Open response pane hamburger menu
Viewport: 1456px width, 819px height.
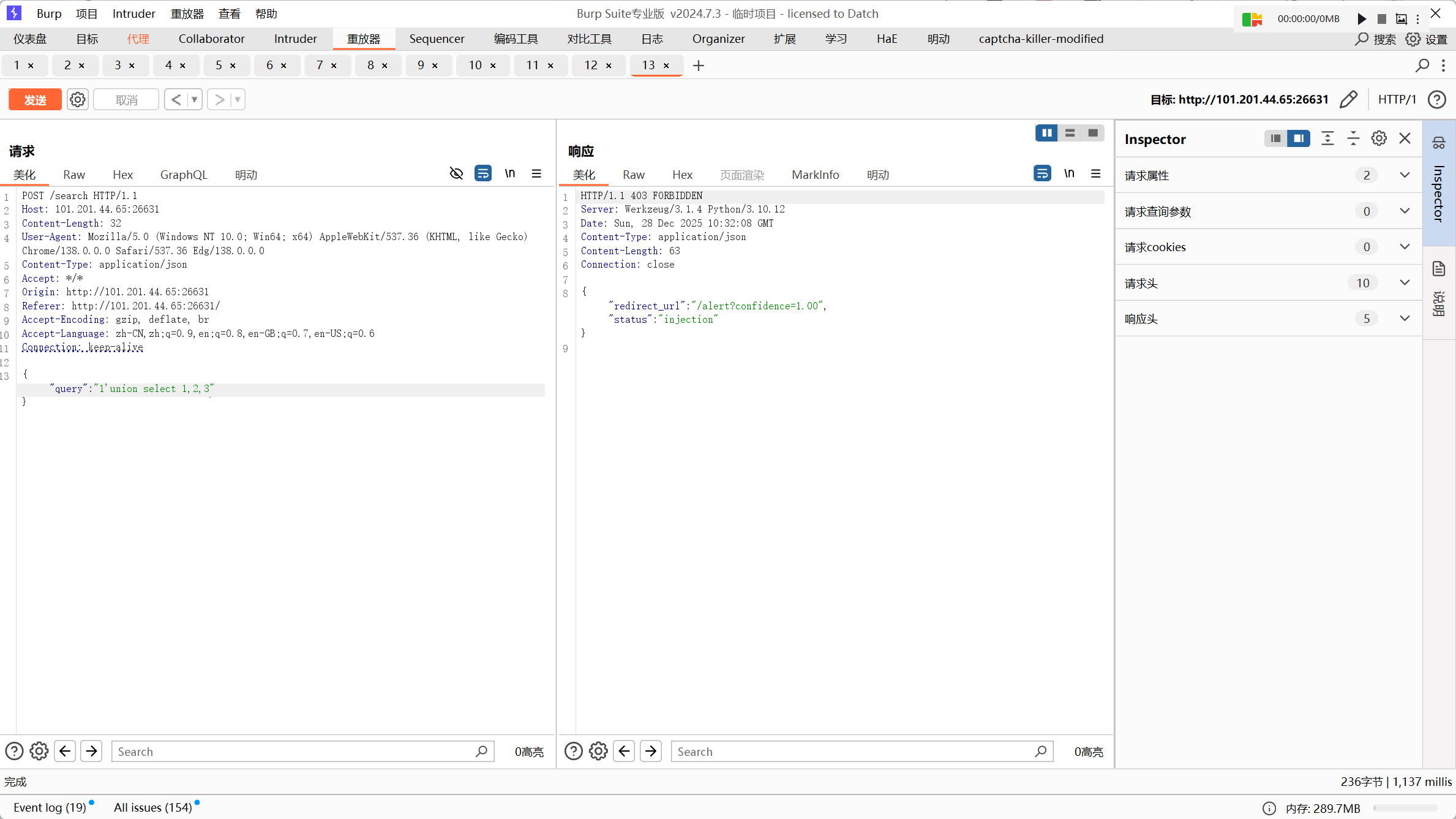1096,174
